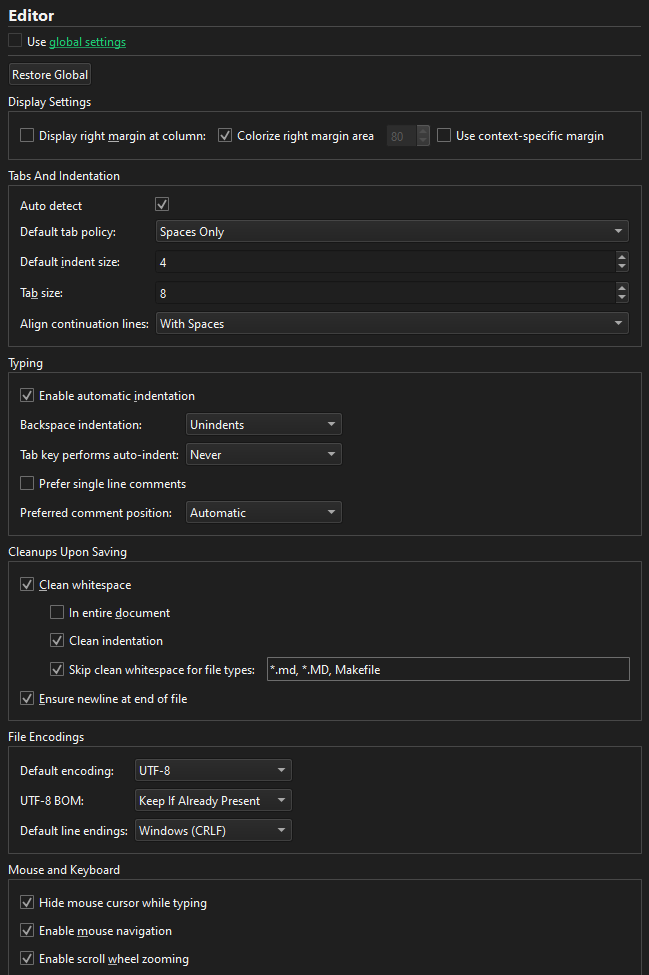Image resolution: width=649 pixels, height=975 pixels.
Task: Check "In entire document" under Clean whitespace
Action: tap(57, 612)
